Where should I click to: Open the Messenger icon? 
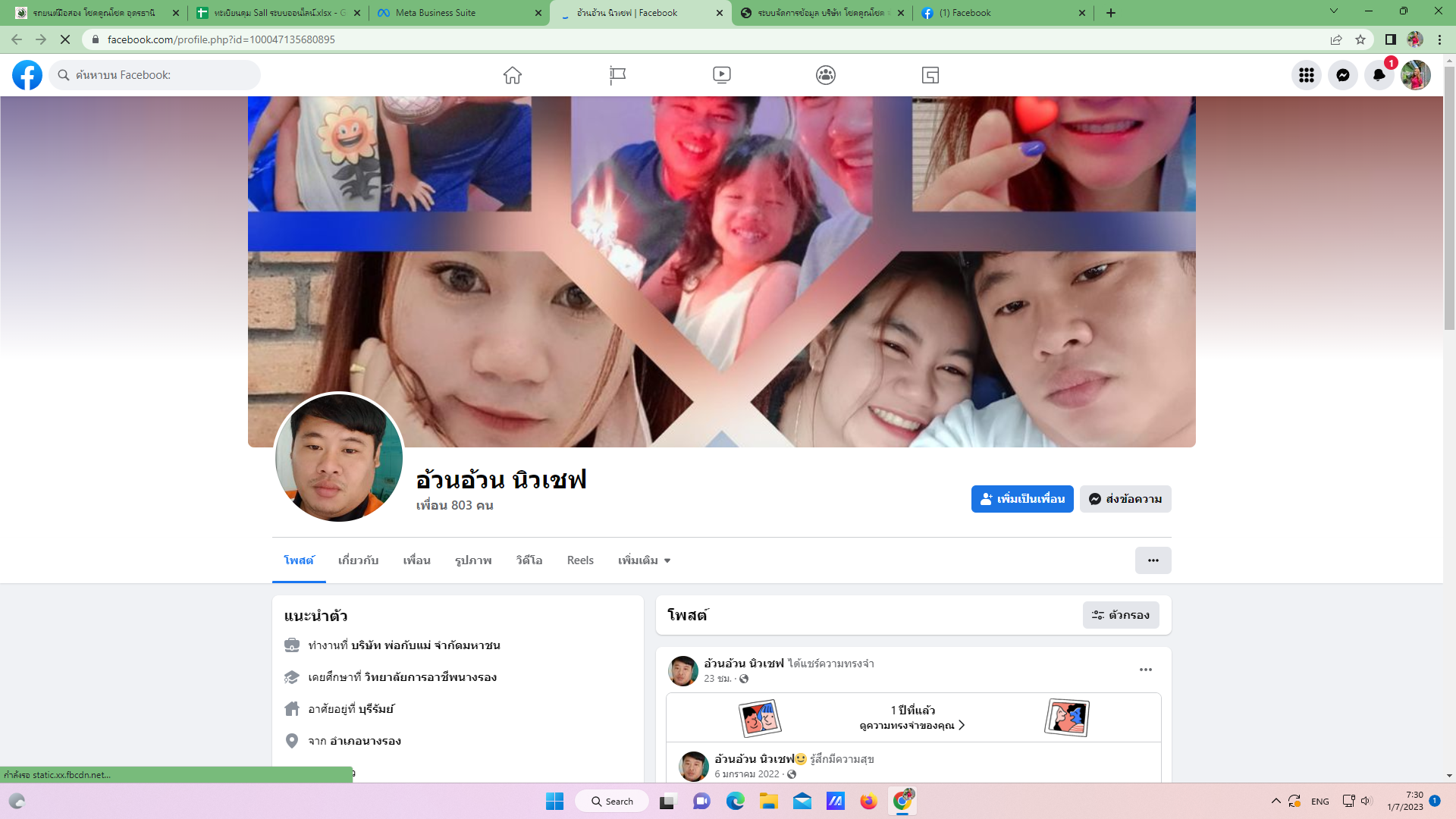click(x=1342, y=75)
